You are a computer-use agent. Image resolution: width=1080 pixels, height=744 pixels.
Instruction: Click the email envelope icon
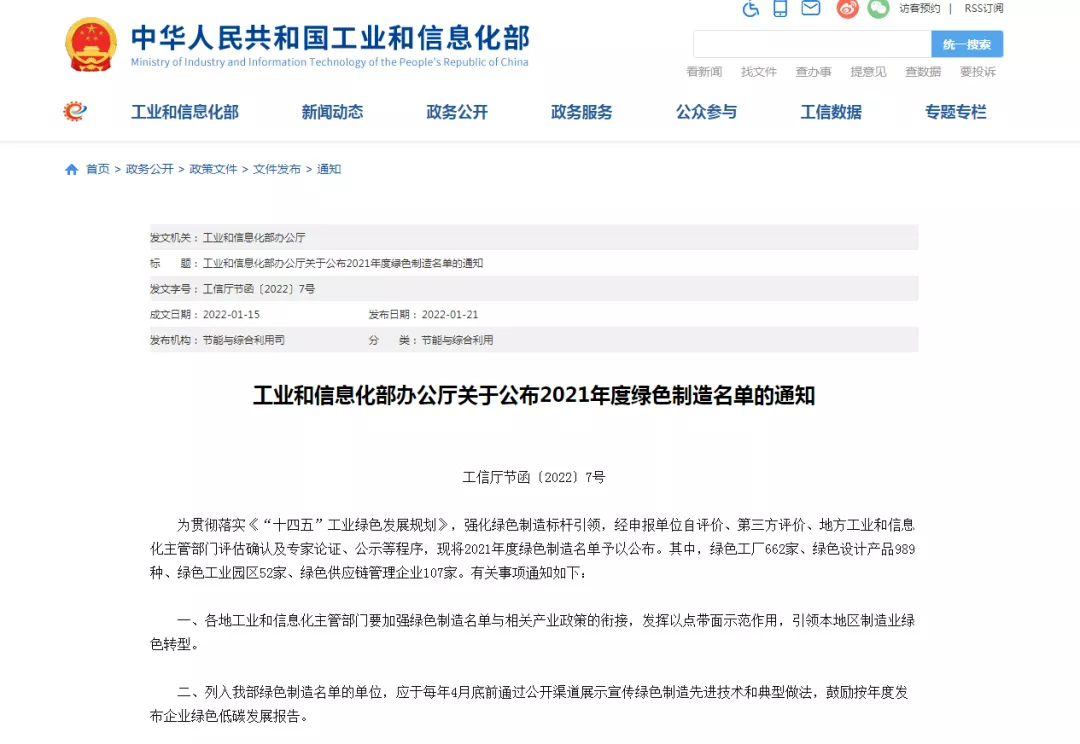[811, 8]
